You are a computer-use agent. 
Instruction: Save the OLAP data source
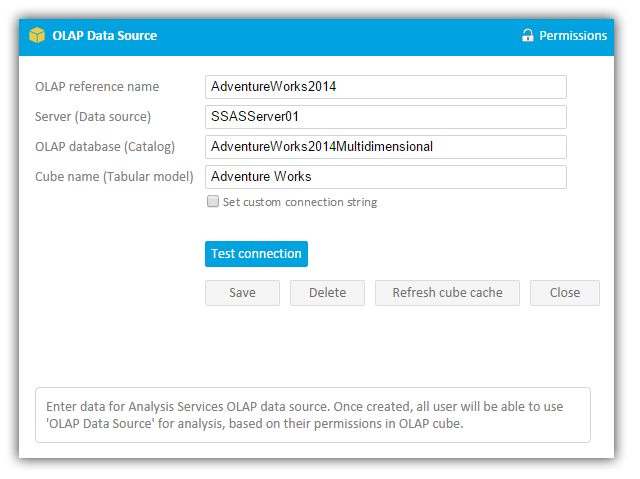pos(242,293)
